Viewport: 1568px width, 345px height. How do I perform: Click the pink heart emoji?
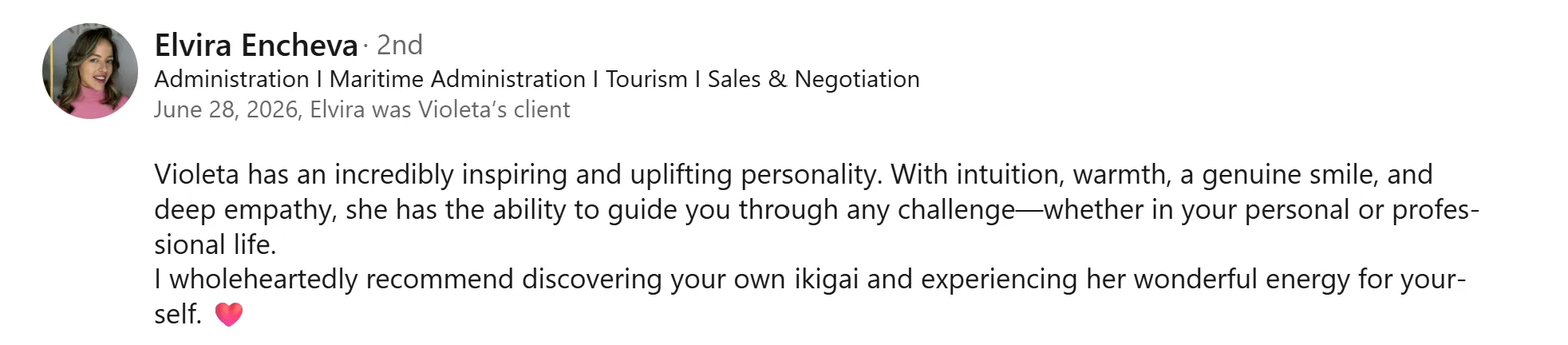click(x=228, y=315)
